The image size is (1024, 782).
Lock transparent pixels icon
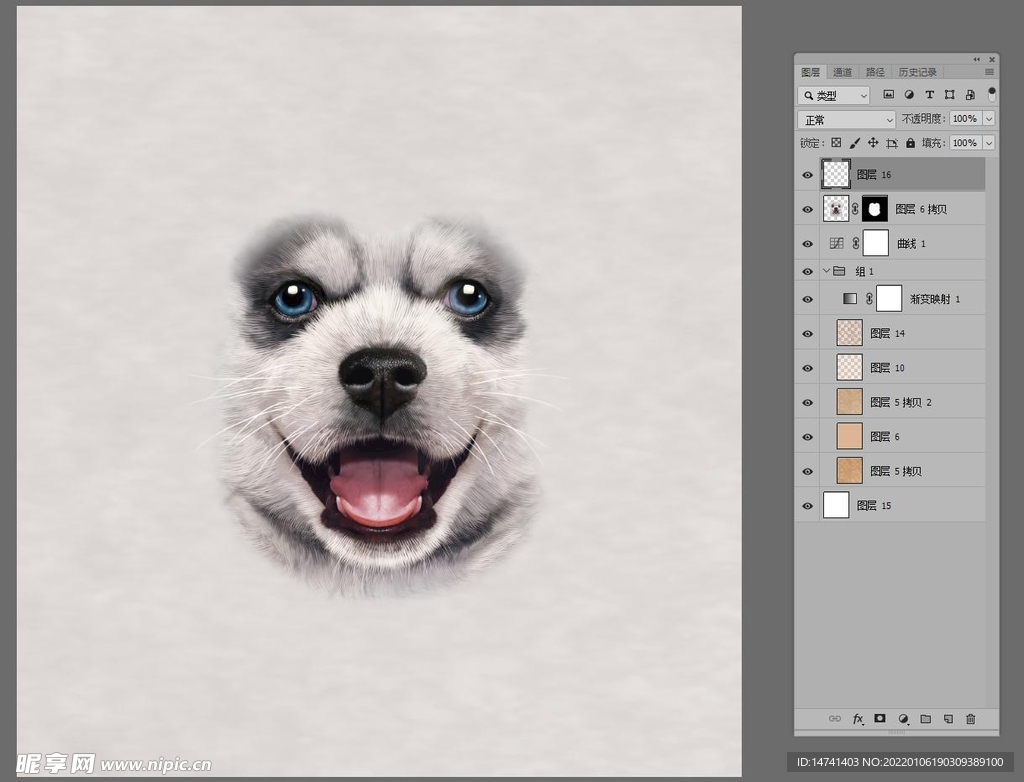[836, 143]
